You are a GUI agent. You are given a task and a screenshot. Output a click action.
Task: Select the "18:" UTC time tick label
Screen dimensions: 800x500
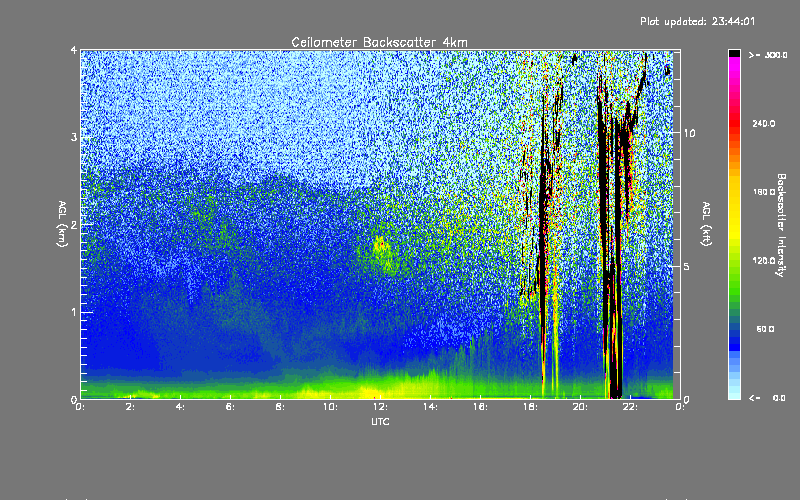pos(530,407)
